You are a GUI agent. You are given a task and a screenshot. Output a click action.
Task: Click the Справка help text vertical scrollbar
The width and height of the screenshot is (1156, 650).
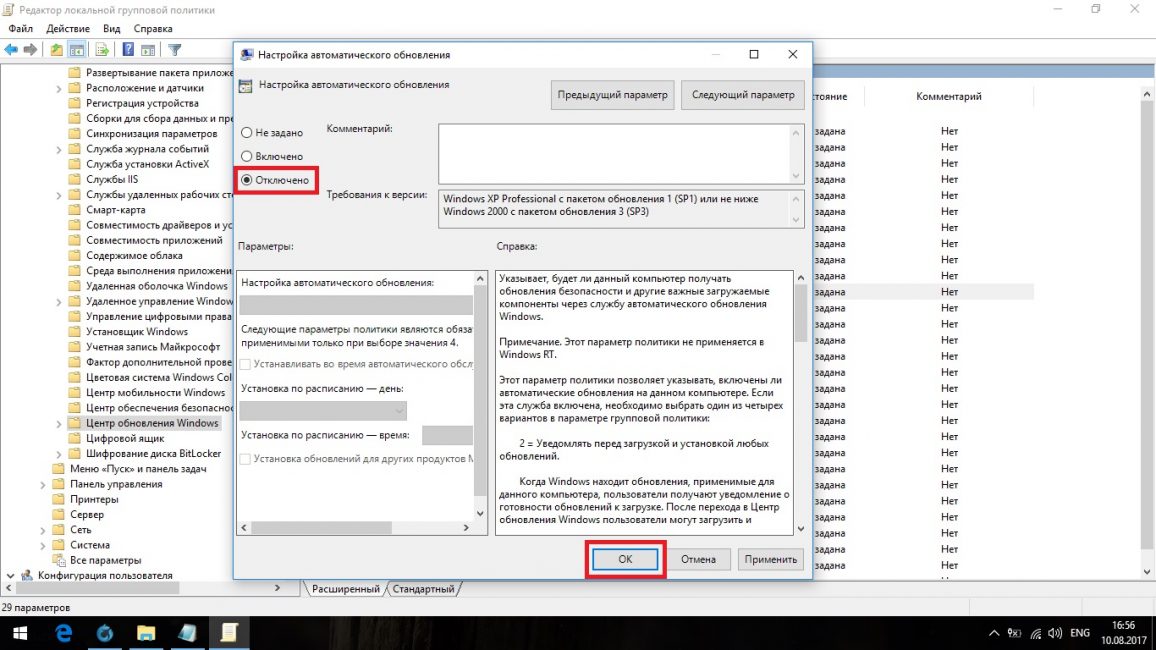point(801,402)
